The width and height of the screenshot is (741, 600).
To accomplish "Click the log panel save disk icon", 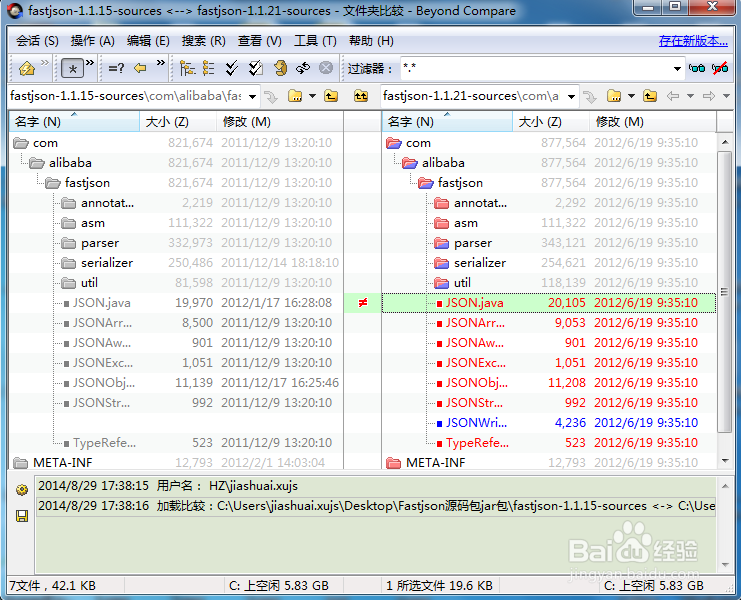I will tap(22, 516).
